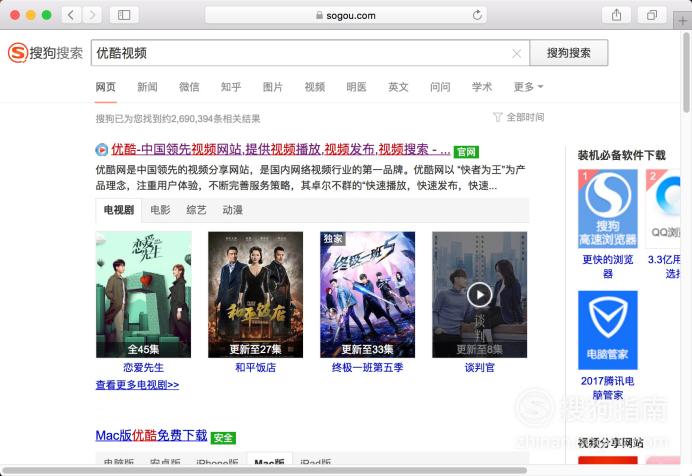Click the 恋爱先生 title link
Screen dimensions: 692x476
(x=143, y=367)
